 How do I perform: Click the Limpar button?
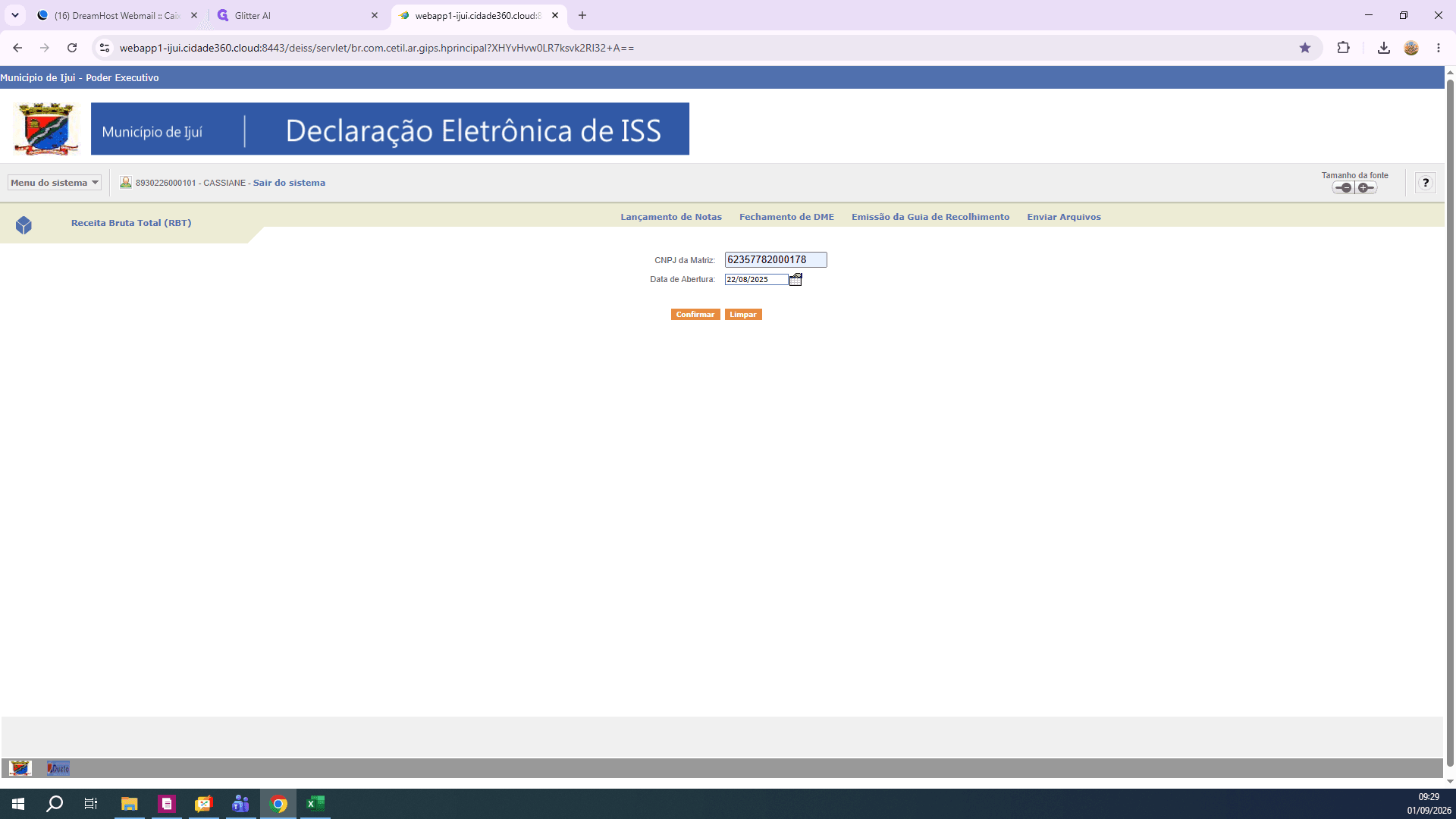pos(743,315)
